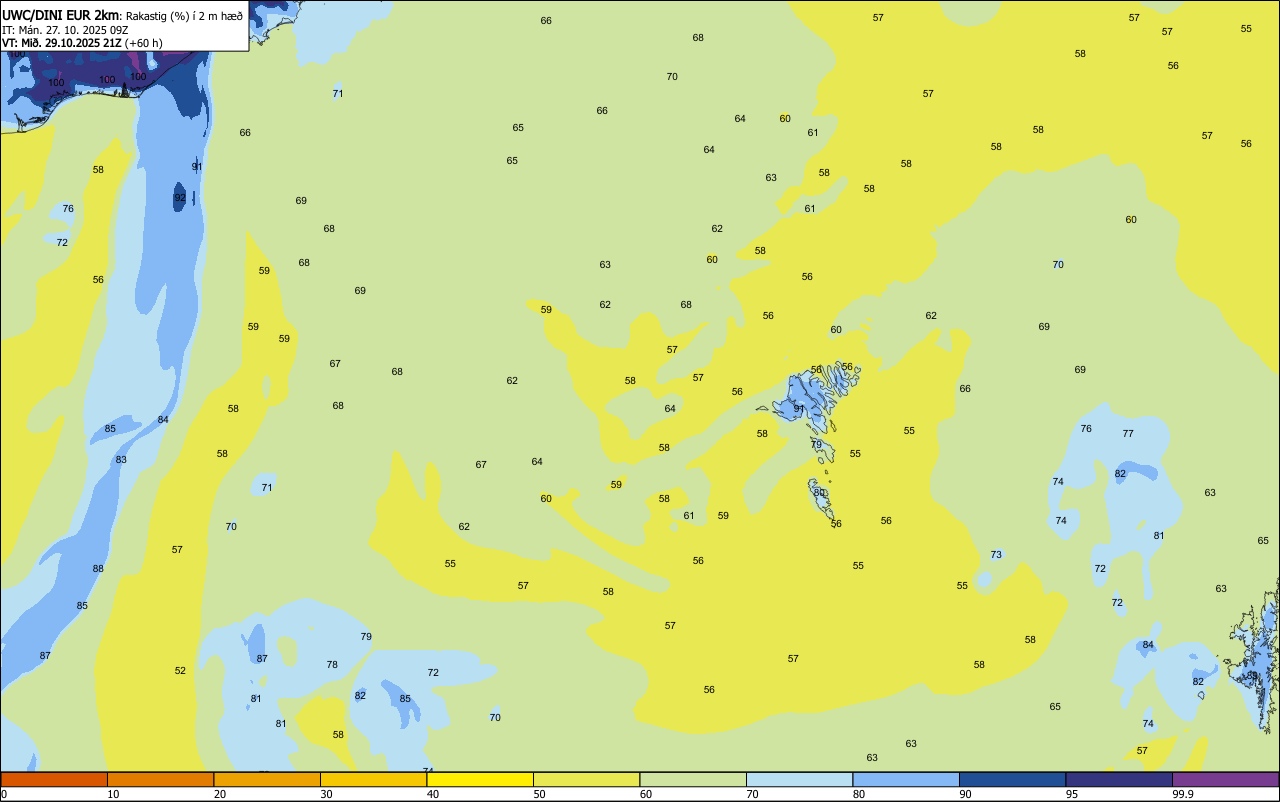Select the amber 20–30 legend color band
This screenshot has height=802, width=1280.
267,779
